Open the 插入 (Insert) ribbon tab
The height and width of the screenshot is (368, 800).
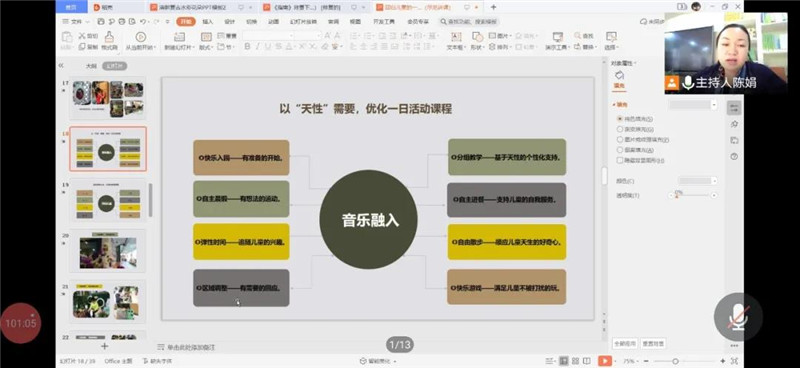[x=208, y=22]
